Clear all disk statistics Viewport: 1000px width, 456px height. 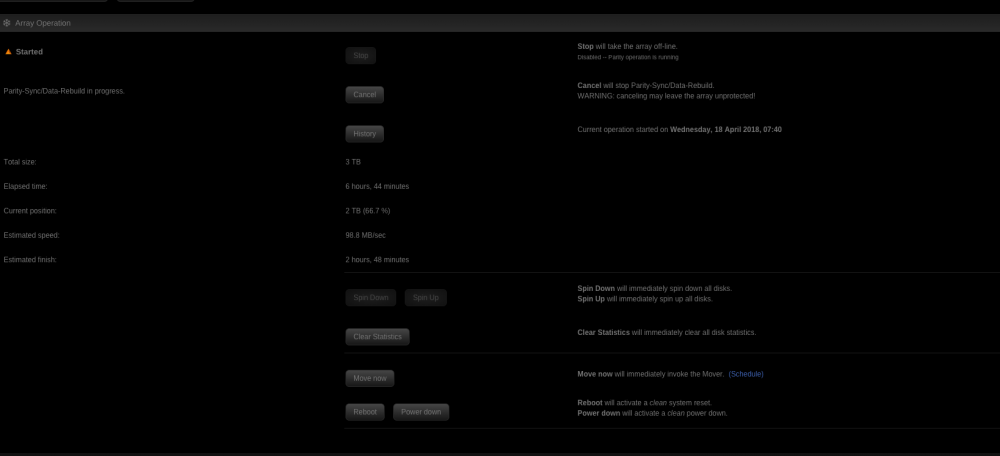click(x=378, y=337)
